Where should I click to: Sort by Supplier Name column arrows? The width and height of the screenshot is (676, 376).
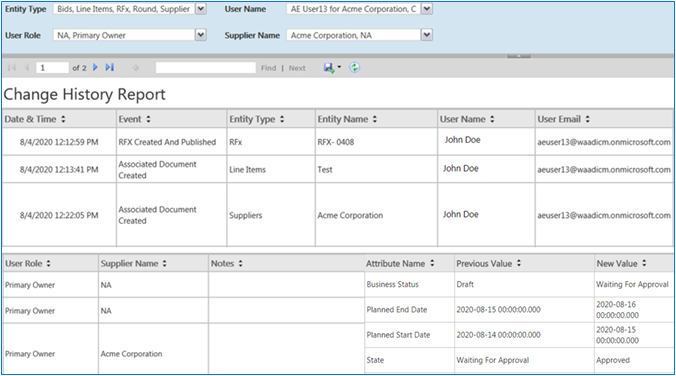(x=165, y=263)
